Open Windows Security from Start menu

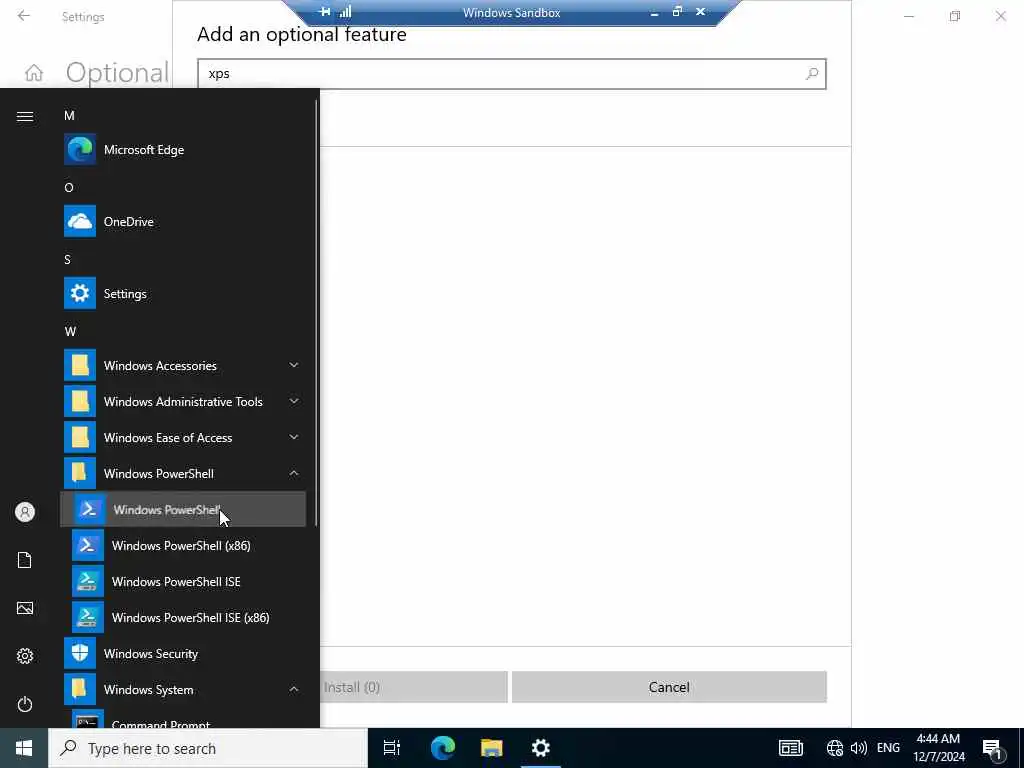point(183,653)
